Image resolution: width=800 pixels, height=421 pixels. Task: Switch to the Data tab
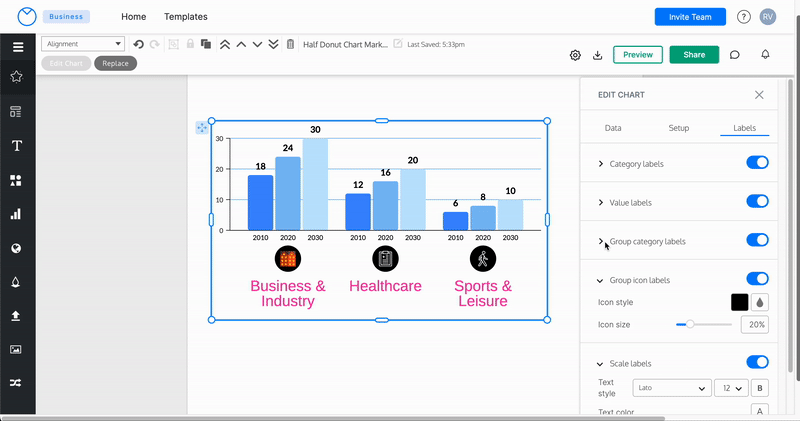click(x=613, y=128)
